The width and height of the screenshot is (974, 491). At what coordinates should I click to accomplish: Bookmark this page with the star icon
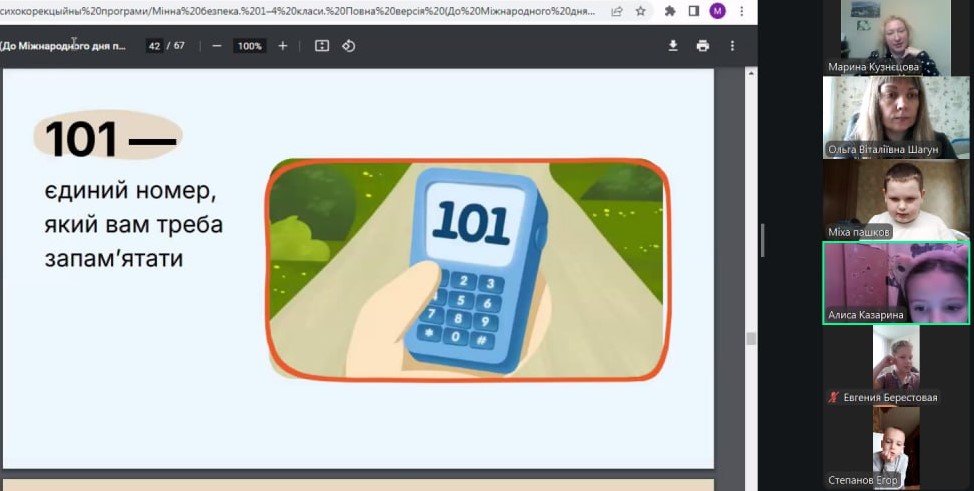click(641, 11)
